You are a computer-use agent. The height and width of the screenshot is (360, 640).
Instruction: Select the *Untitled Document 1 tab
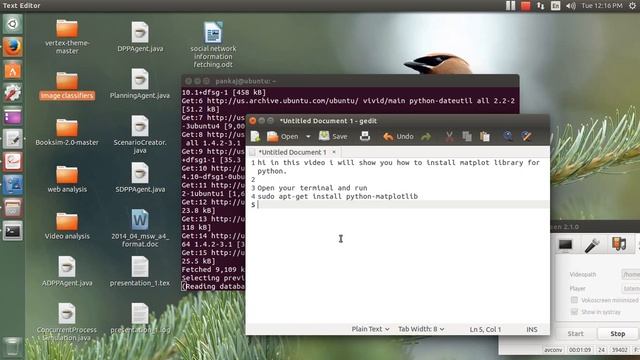292,152
